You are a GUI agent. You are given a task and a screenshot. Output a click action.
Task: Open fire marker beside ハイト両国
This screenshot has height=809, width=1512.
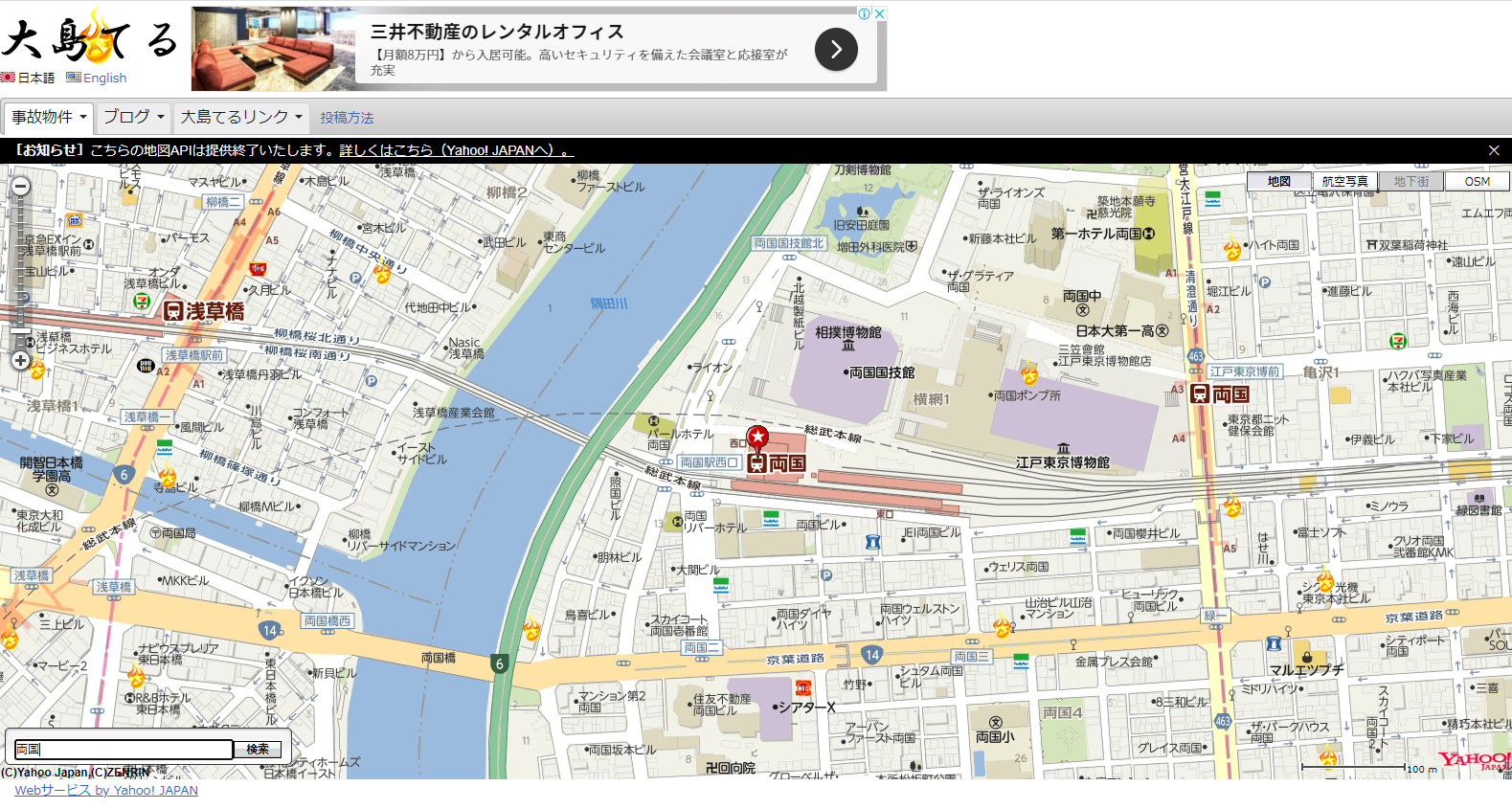(x=1232, y=249)
